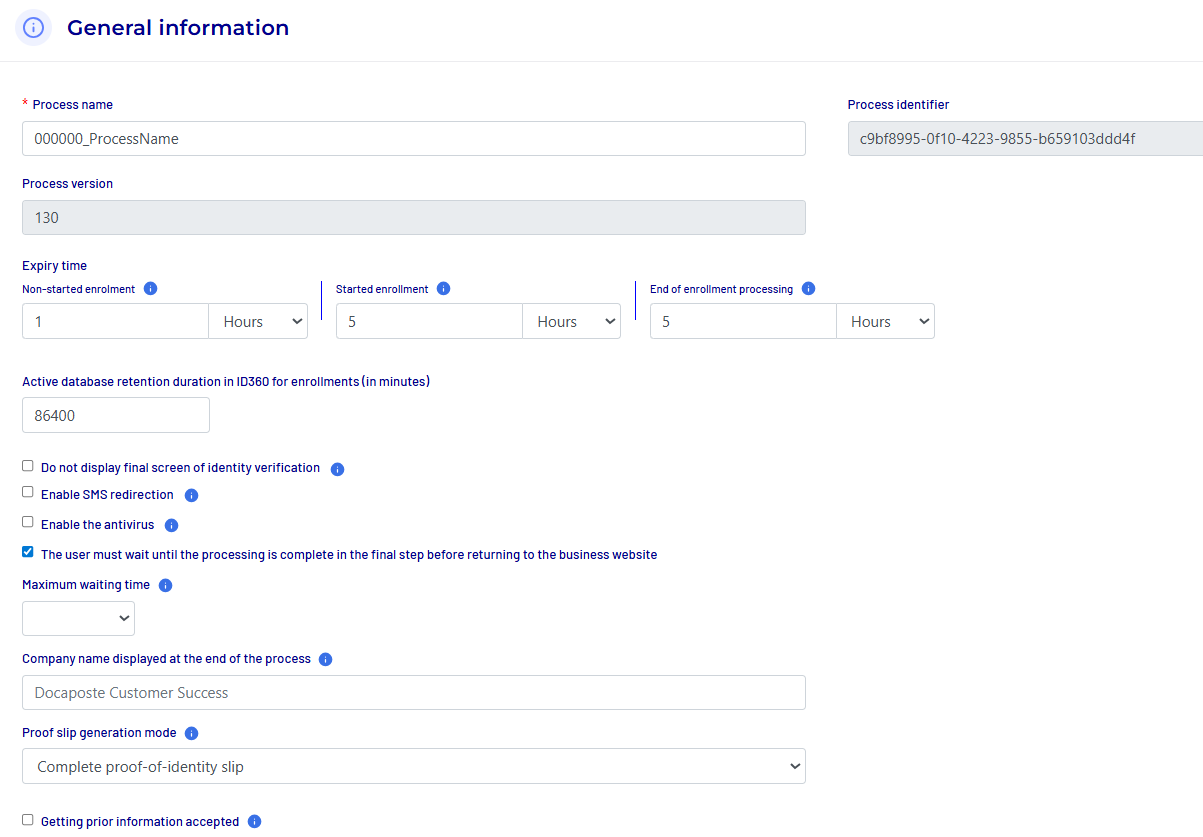Focus the active database retention duration field

point(115,415)
